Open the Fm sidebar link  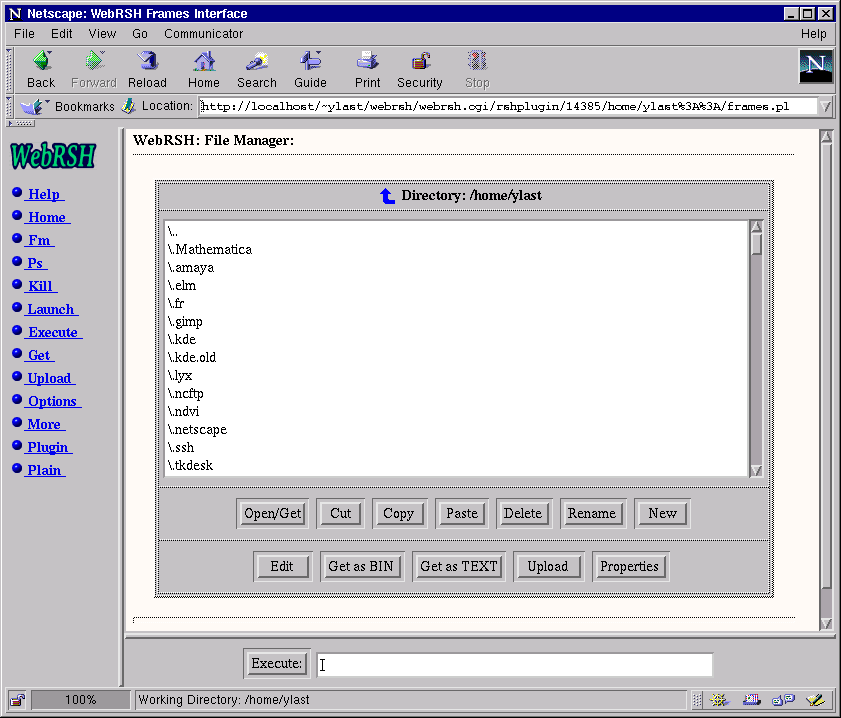click(x=40, y=240)
